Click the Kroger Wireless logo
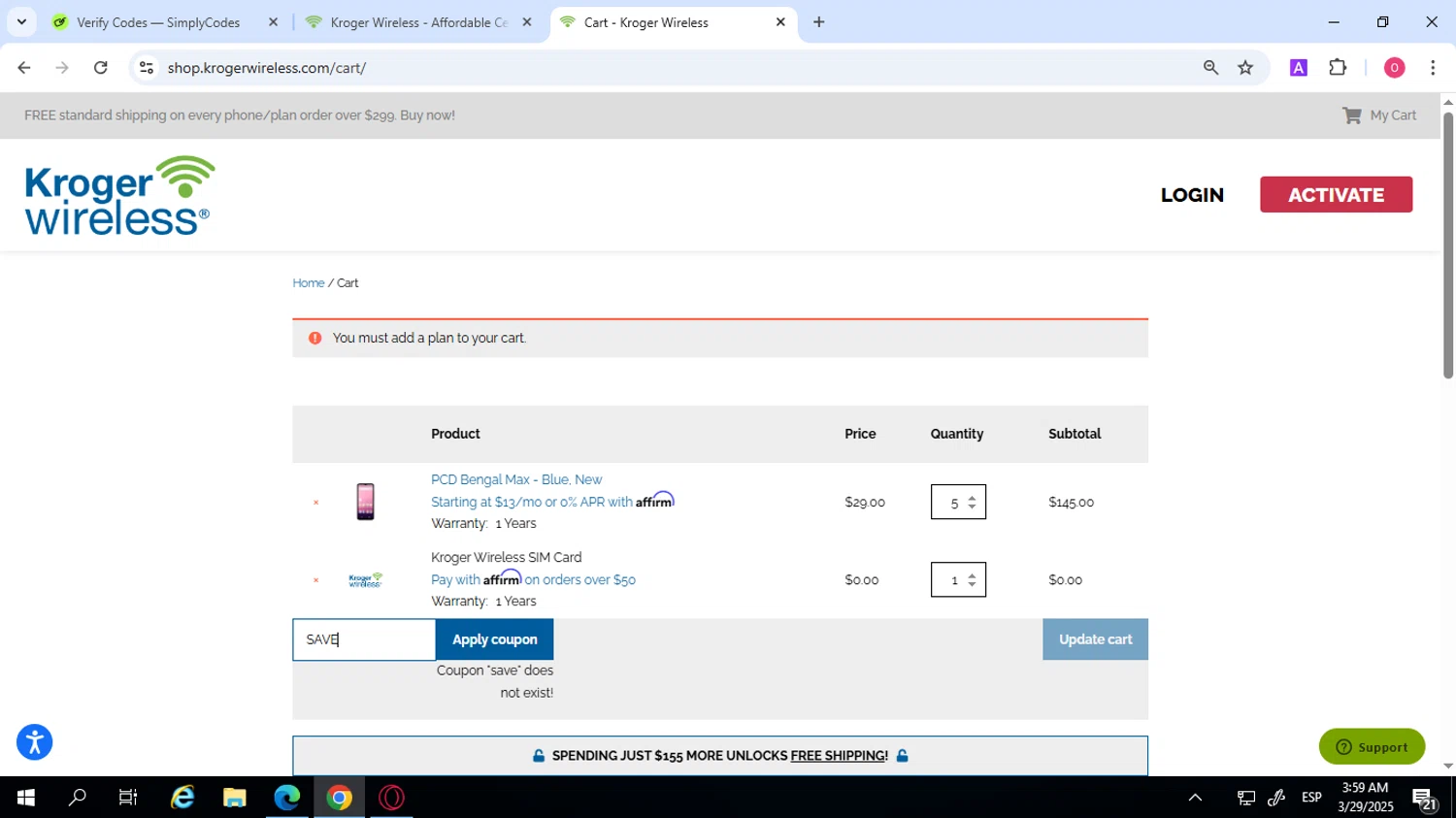Image resolution: width=1456 pixels, height=818 pixels. (x=119, y=195)
